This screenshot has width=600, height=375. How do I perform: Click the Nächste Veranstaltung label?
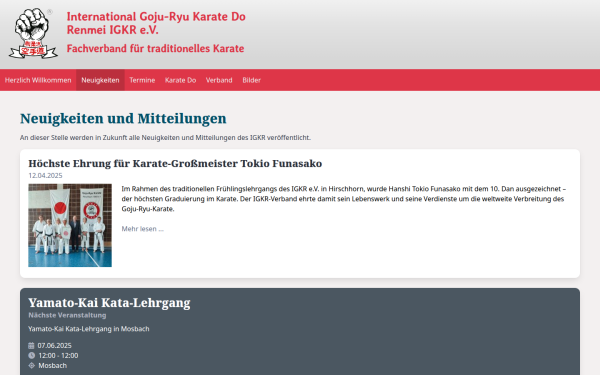pos(67,315)
